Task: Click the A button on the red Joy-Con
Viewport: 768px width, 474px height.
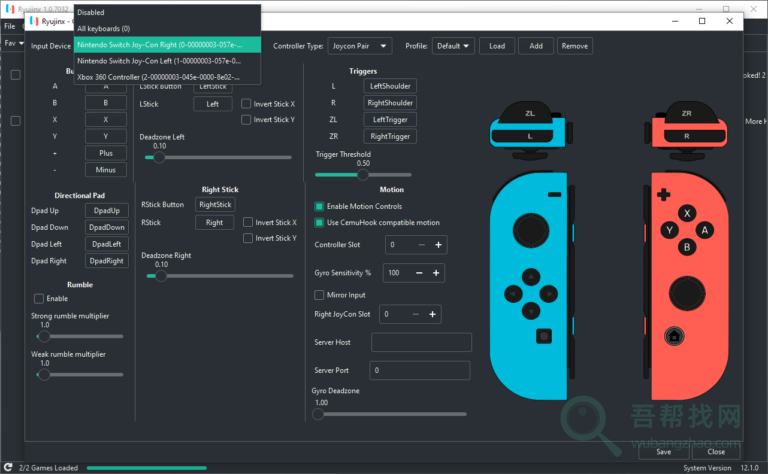Action: [704, 229]
